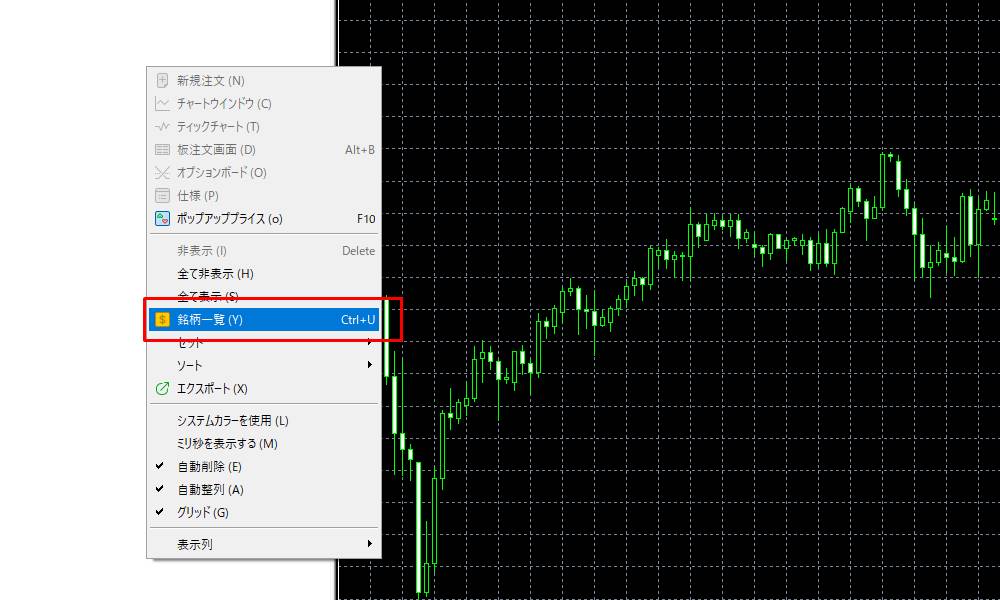
Task: Open the 板注文画面 depth of market icon
Action: (x=161, y=149)
